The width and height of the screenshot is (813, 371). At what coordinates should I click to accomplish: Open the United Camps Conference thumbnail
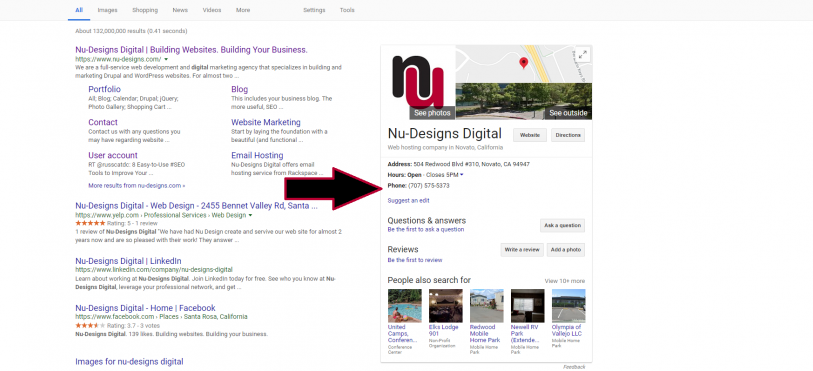(404, 306)
